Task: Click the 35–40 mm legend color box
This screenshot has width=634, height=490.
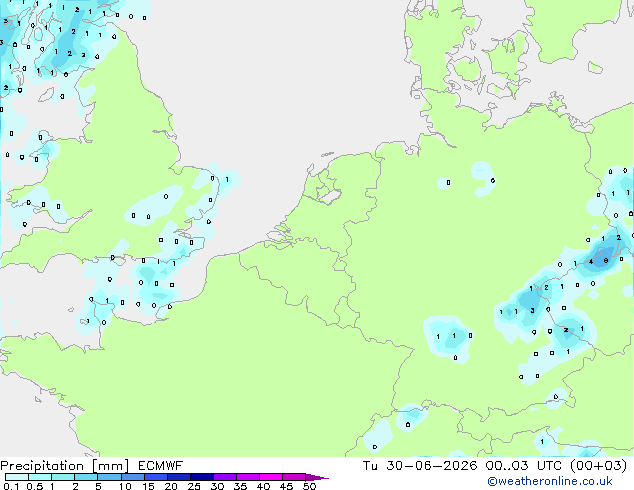Action: click(248, 477)
